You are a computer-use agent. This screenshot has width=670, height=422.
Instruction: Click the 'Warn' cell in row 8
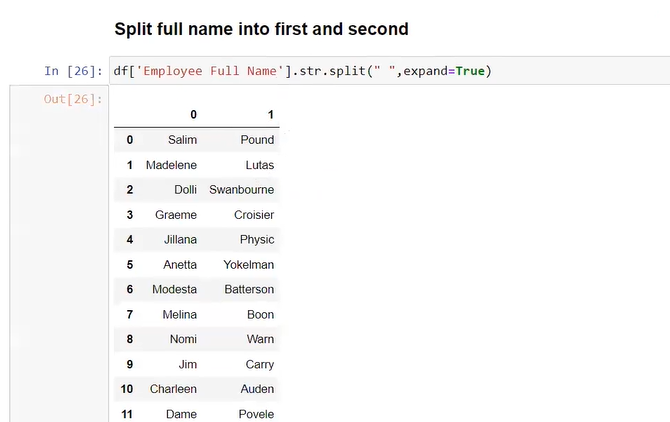click(260, 340)
